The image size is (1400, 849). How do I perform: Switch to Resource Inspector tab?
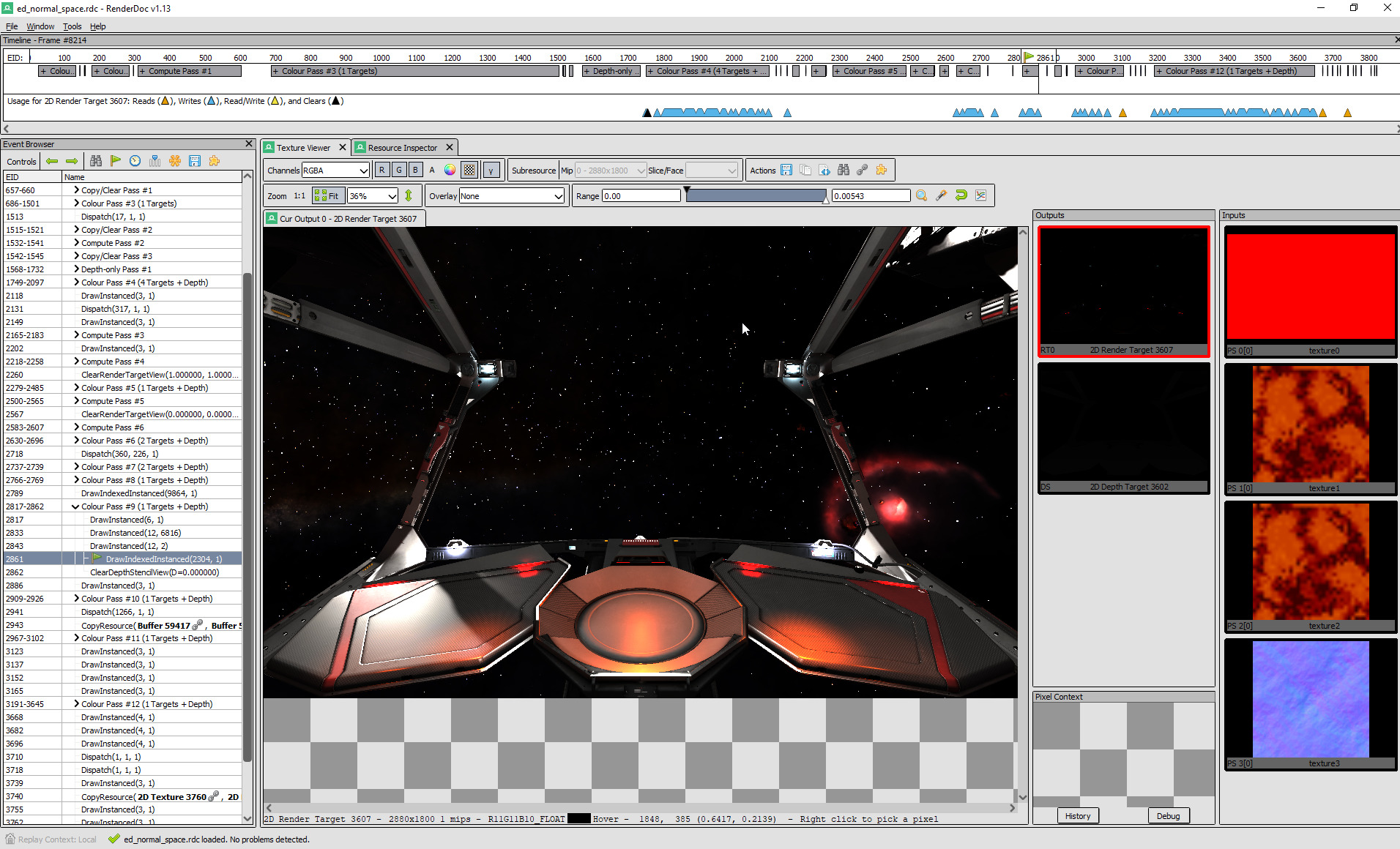click(x=402, y=147)
